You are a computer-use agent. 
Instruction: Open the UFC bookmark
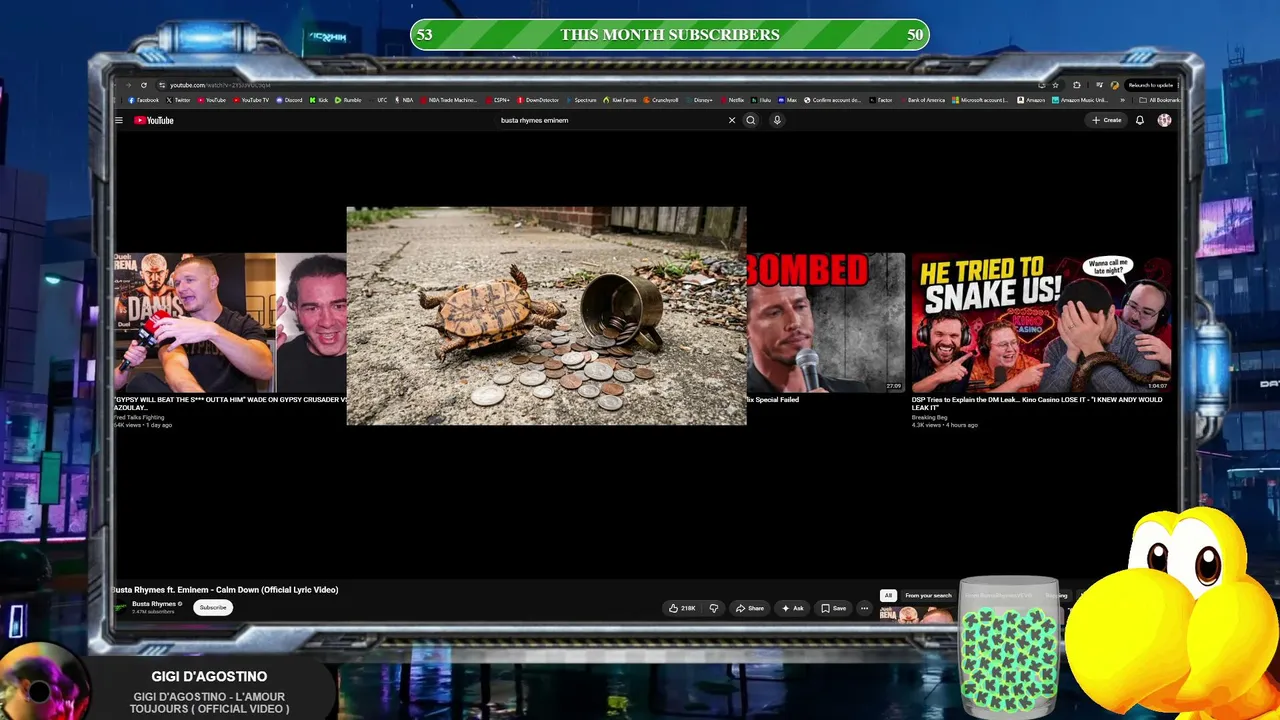coord(379,100)
